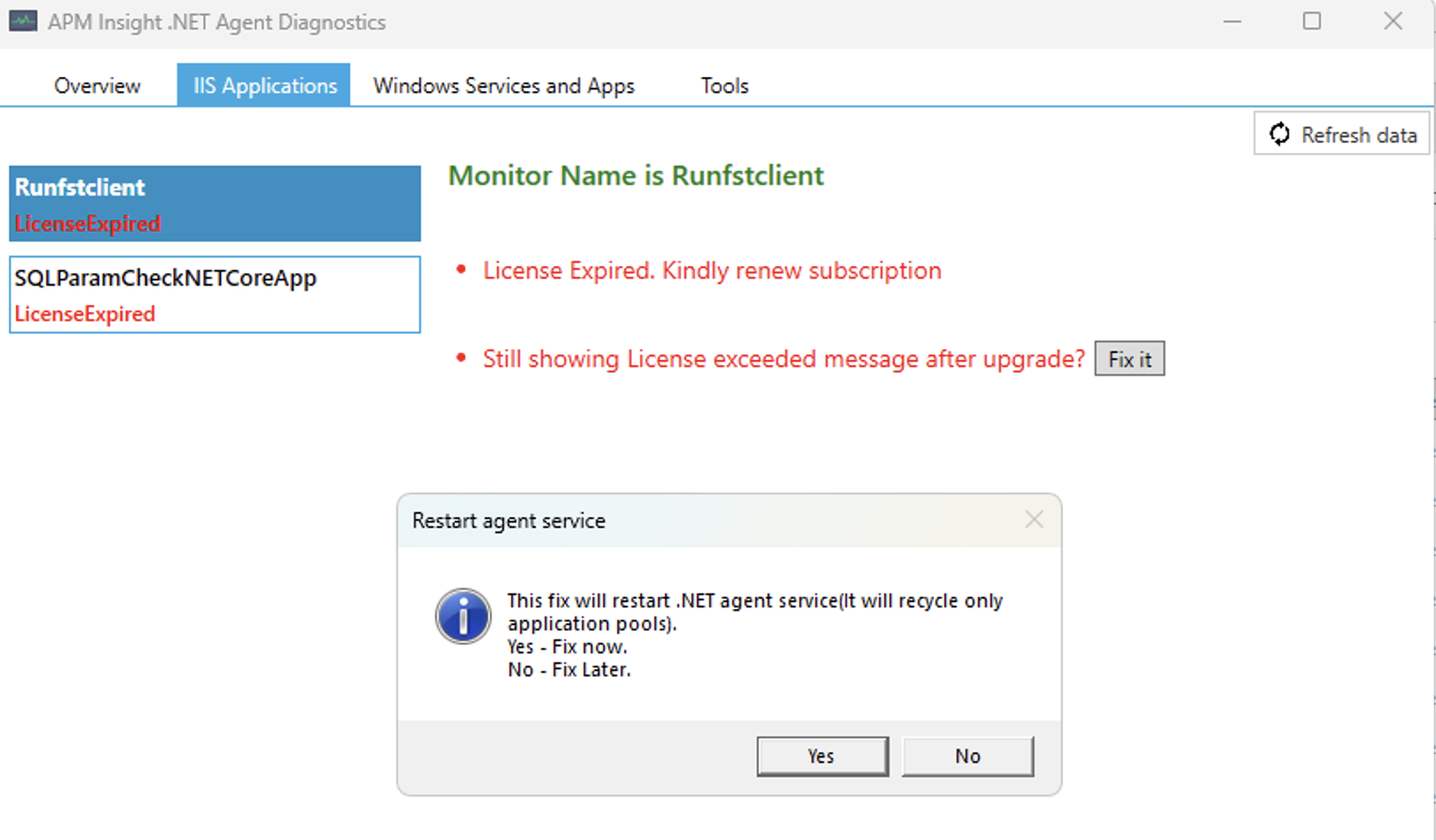Maximize the Agent Diagnostics window

1311,21
